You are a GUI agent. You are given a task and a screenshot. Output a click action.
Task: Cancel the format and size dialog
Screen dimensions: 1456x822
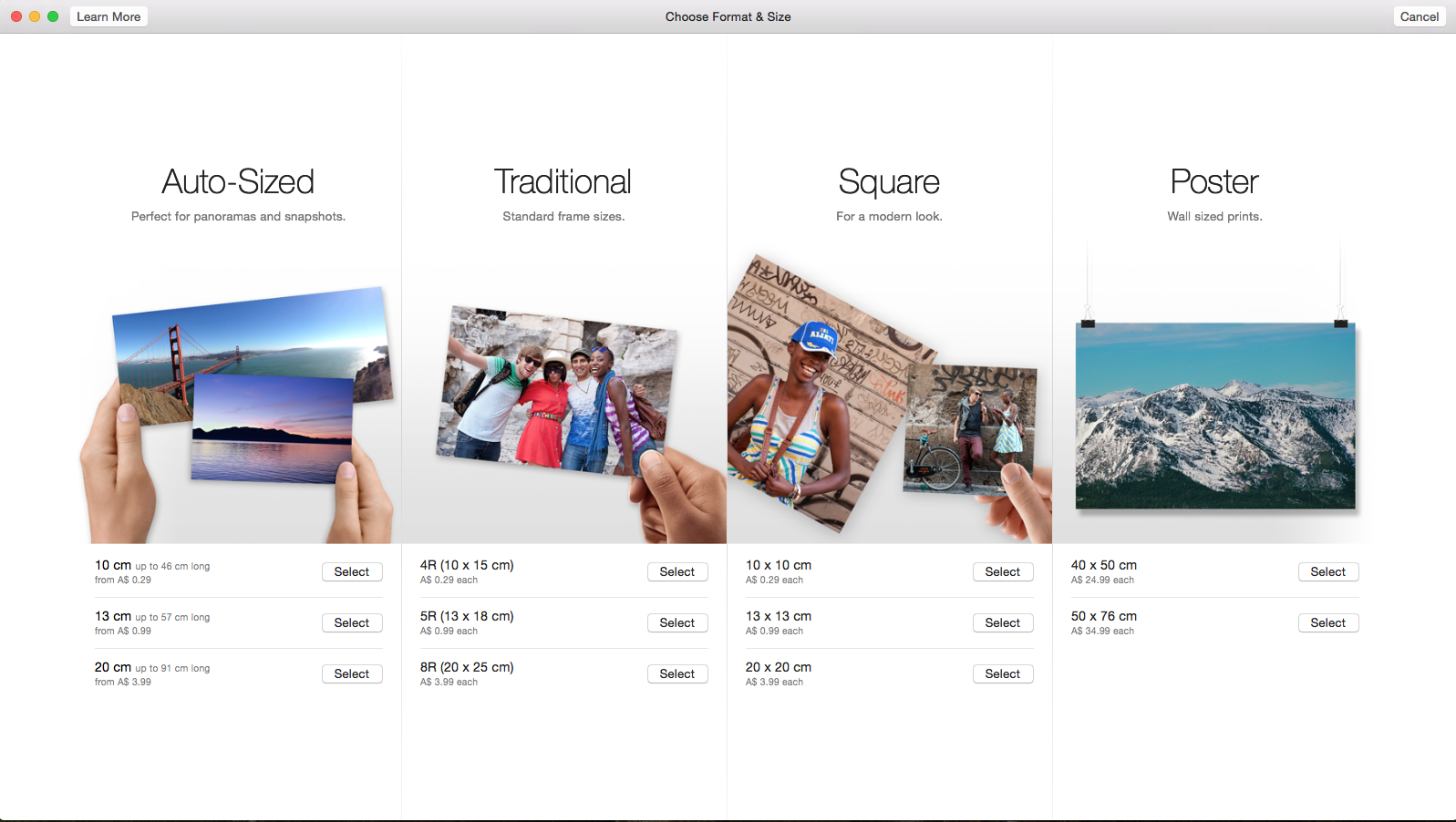[1419, 16]
